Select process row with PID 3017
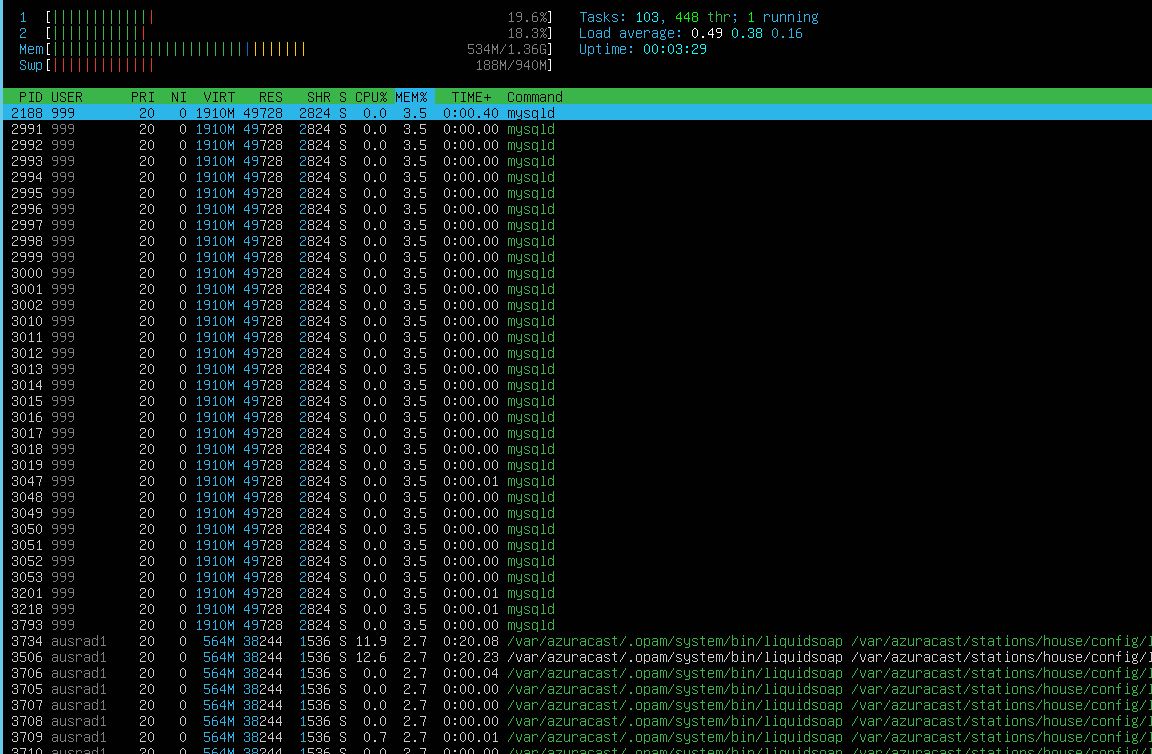Screen dimensions: 1152x754 point(576,433)
